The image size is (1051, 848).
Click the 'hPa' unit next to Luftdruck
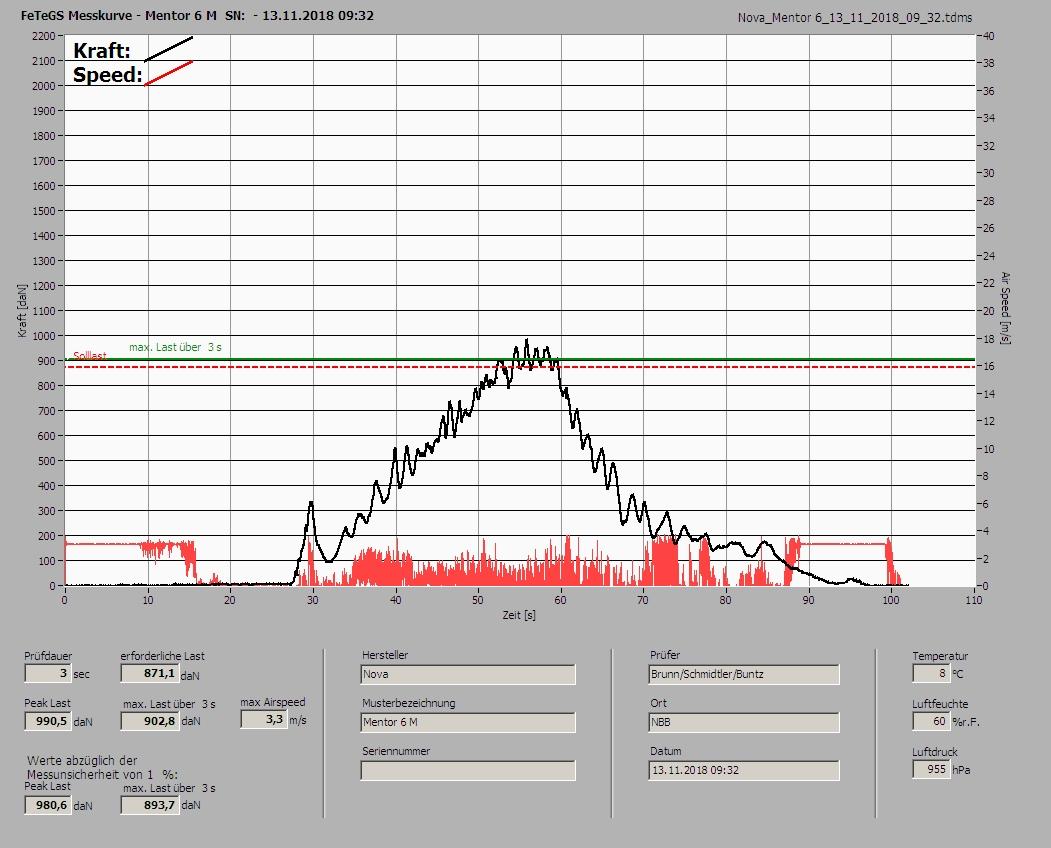961,770
